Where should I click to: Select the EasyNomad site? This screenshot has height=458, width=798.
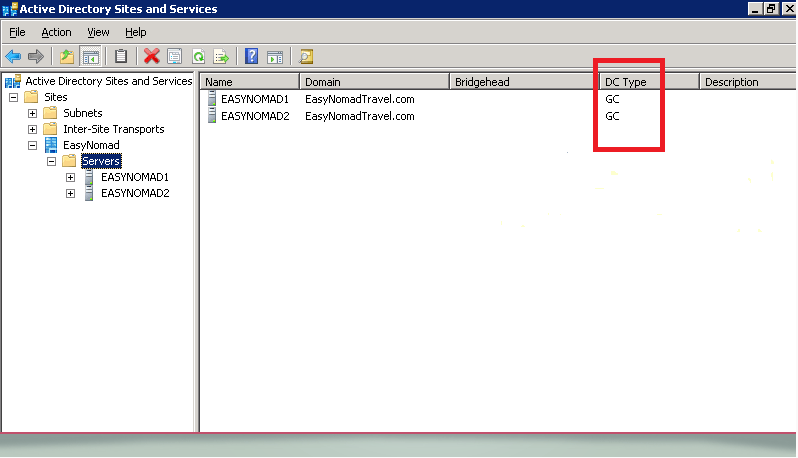[x=91, y=145]
